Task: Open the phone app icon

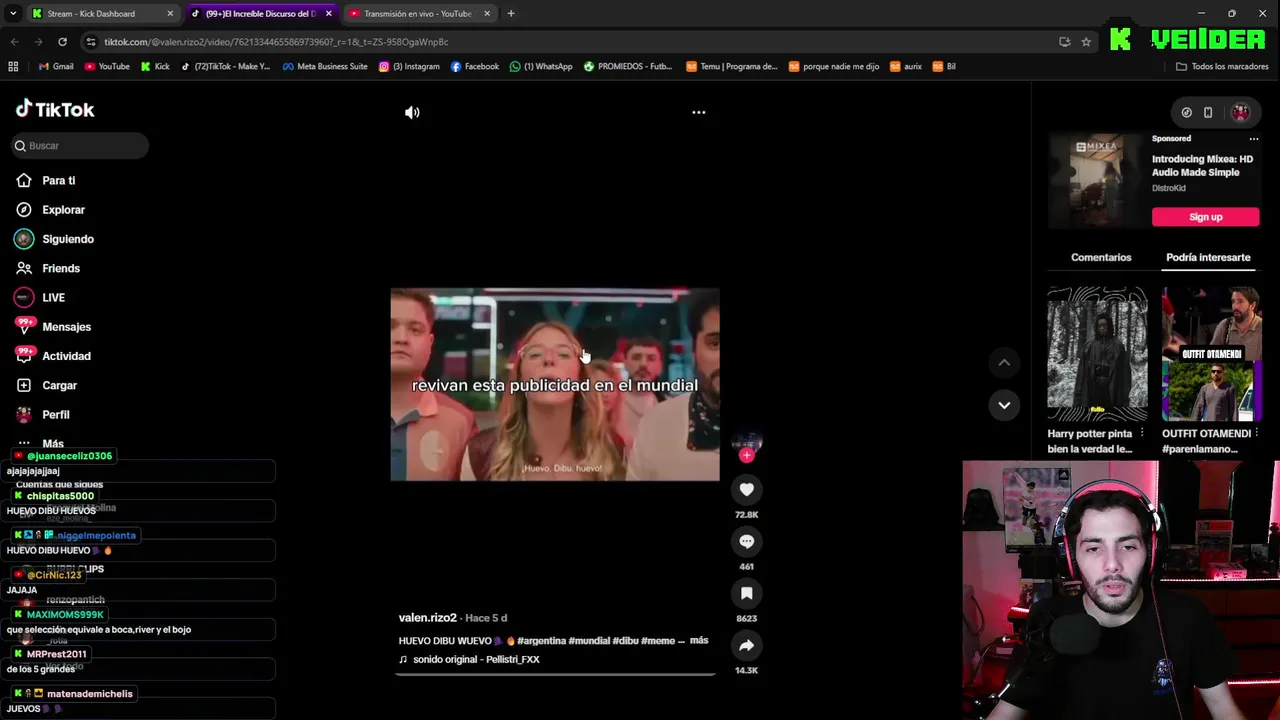Action: point(1208,113)
